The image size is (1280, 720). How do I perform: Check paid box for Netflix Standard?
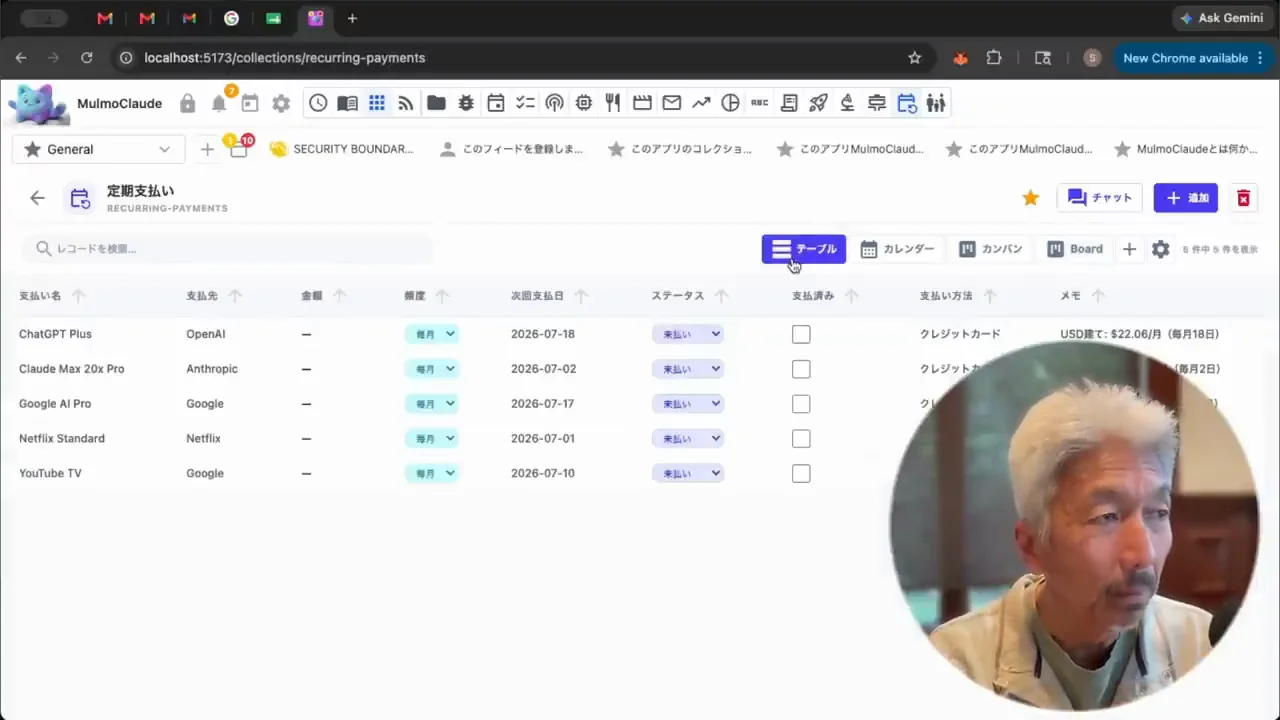click(801, 439)
